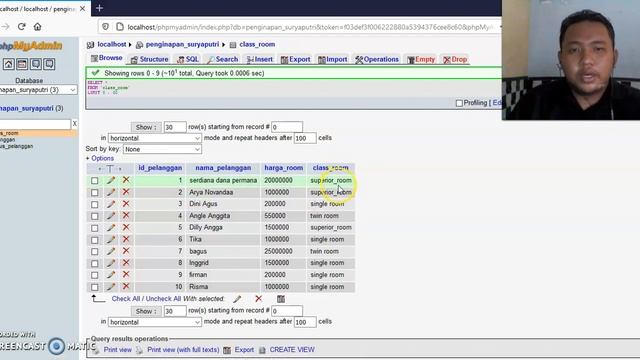Edit the Angle Anggita row
640x360 pixels.
pyautogui.click(x=111, y=216)
